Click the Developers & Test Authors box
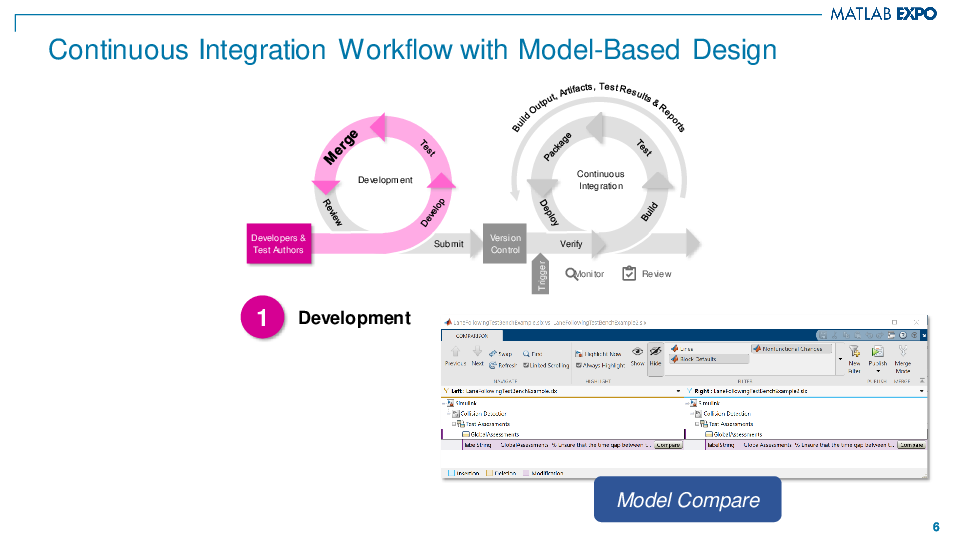The width and height of the screenshot is (960, 540). tap(279, 244)
